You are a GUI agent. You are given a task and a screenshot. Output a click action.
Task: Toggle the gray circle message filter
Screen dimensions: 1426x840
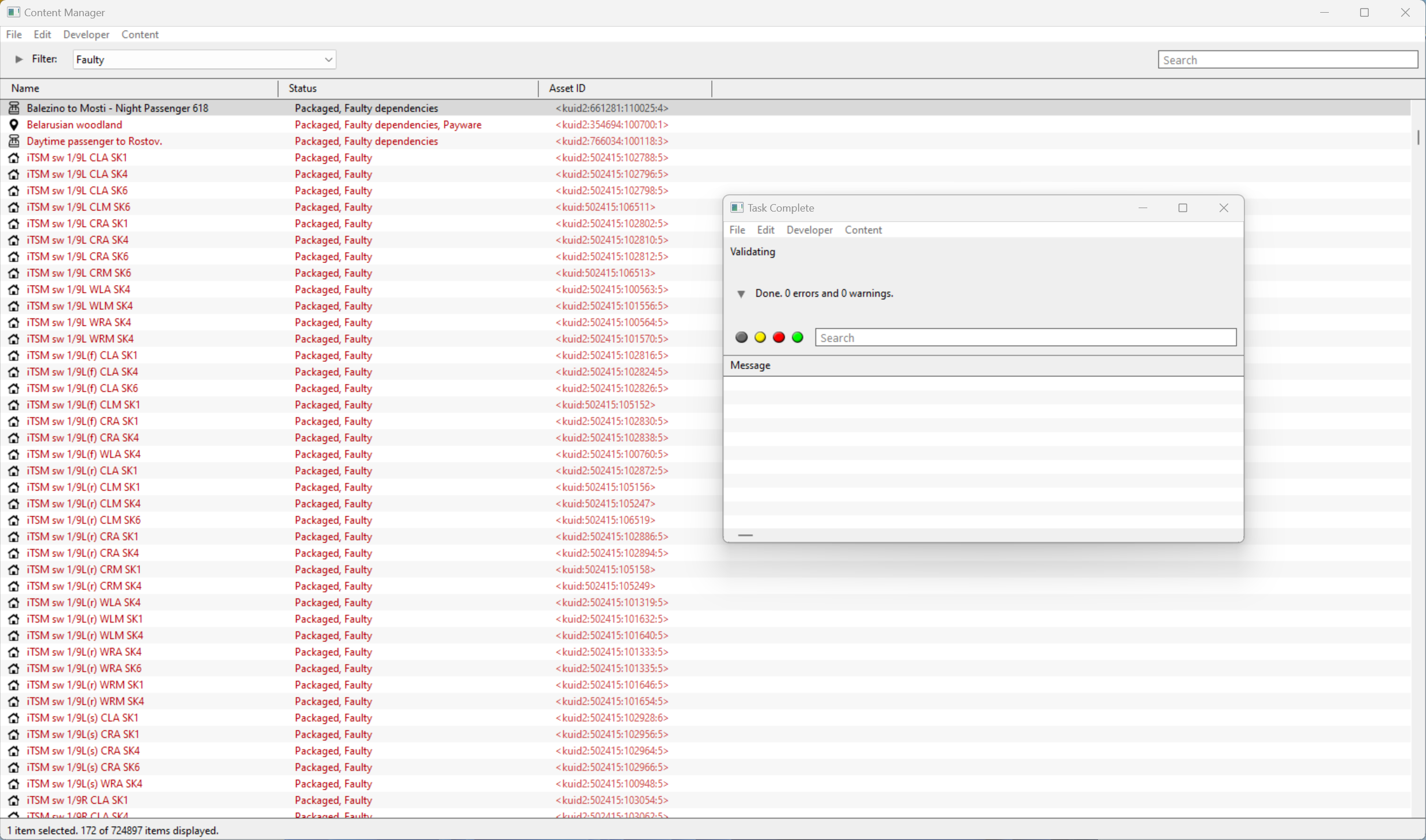click(x=741, y=338)
